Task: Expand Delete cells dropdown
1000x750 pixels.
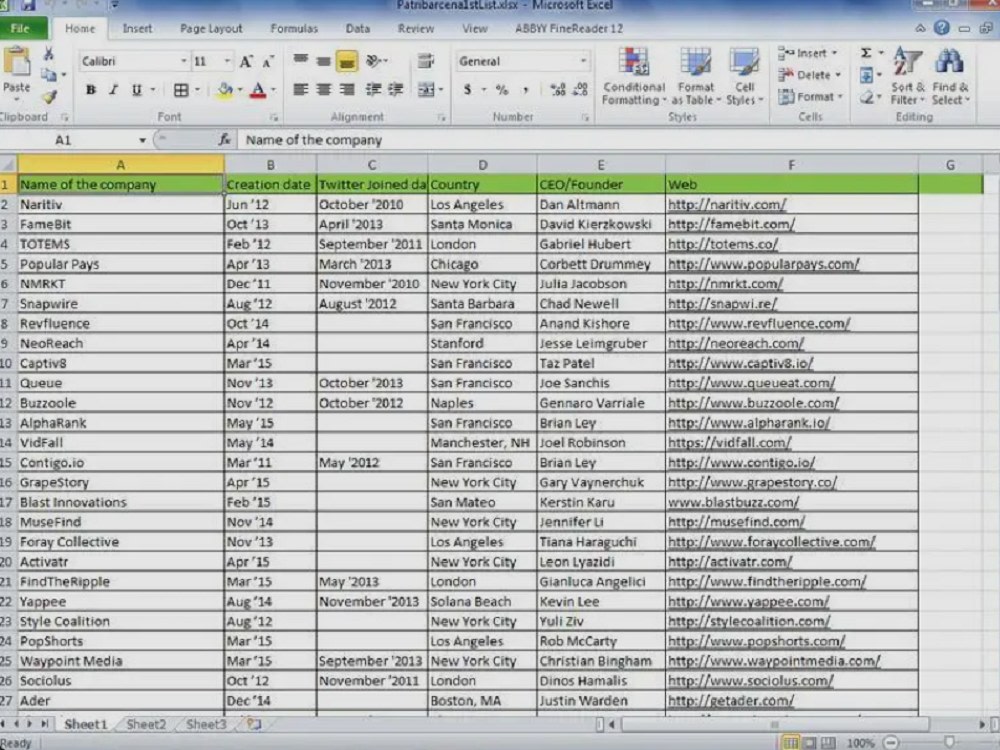Action: tap(838, 75)
